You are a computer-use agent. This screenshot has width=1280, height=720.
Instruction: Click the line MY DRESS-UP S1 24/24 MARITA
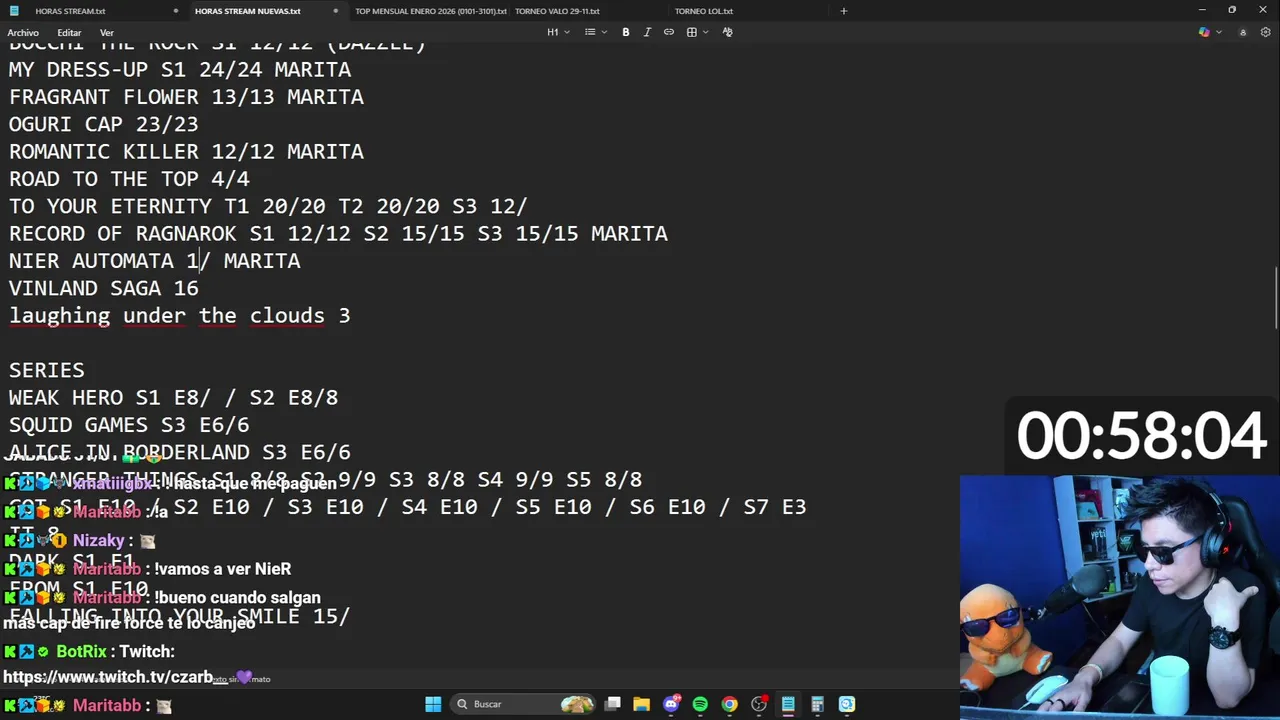pyautogui.click(x=180, y=70)
